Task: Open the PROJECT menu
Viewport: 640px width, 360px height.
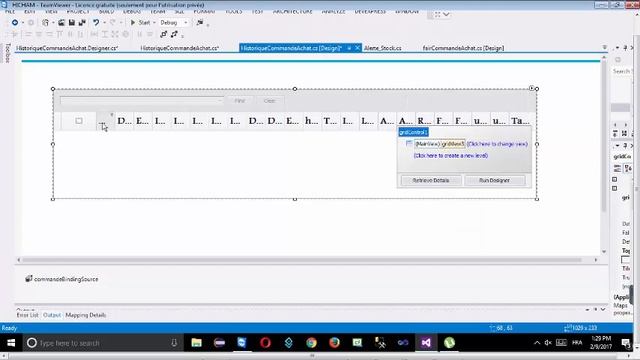Action: [78, 12]
